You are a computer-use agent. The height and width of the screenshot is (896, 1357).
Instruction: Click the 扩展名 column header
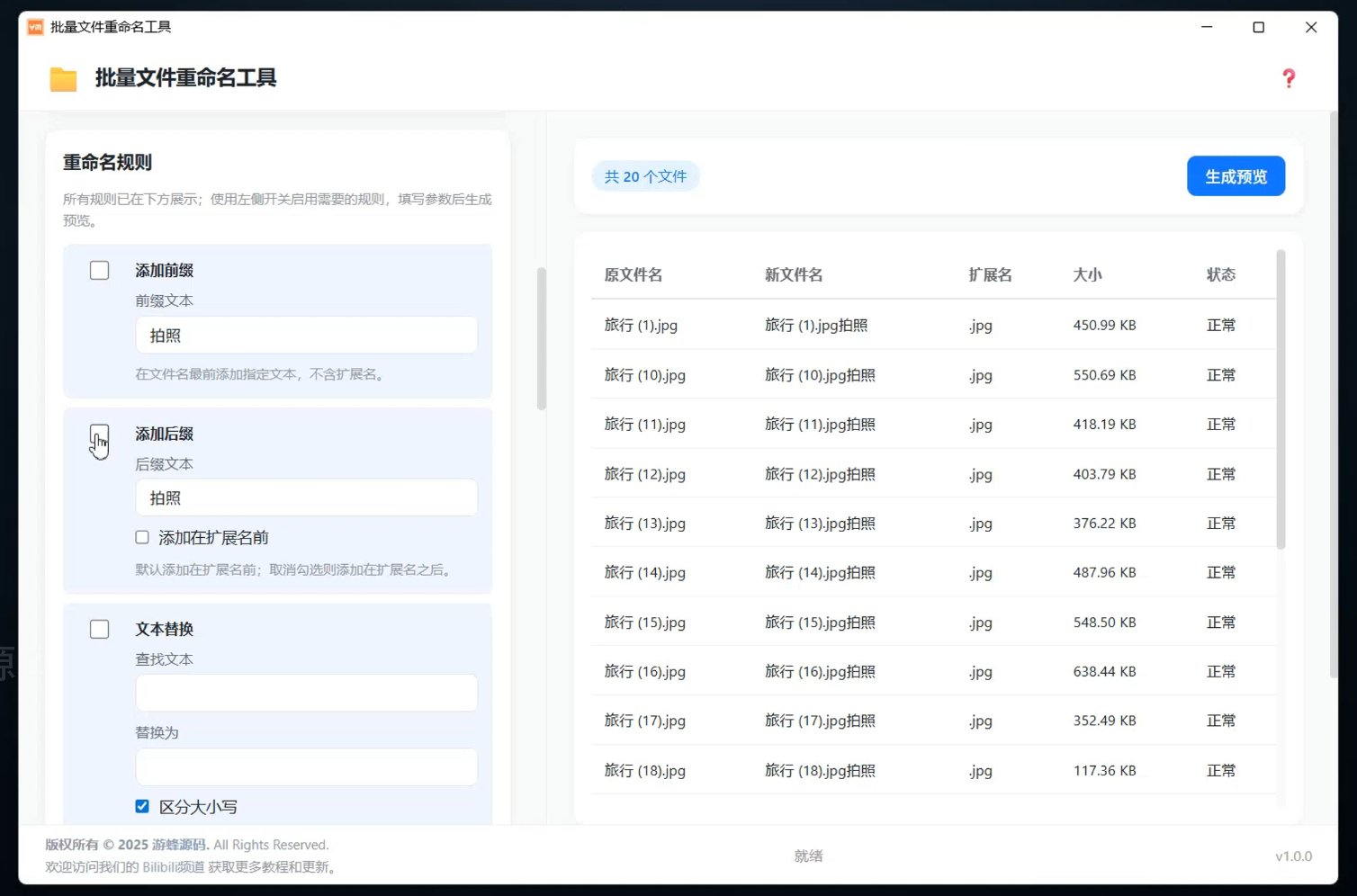990,274
